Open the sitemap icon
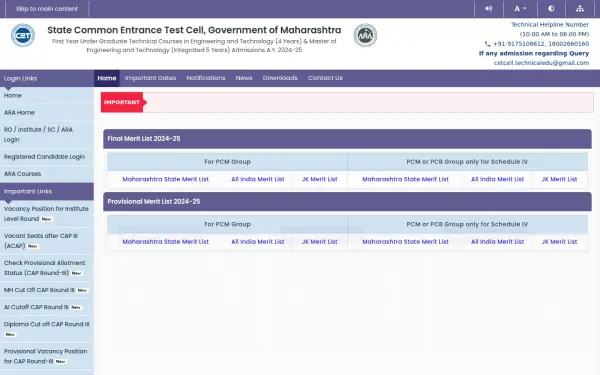 point(580,8)
